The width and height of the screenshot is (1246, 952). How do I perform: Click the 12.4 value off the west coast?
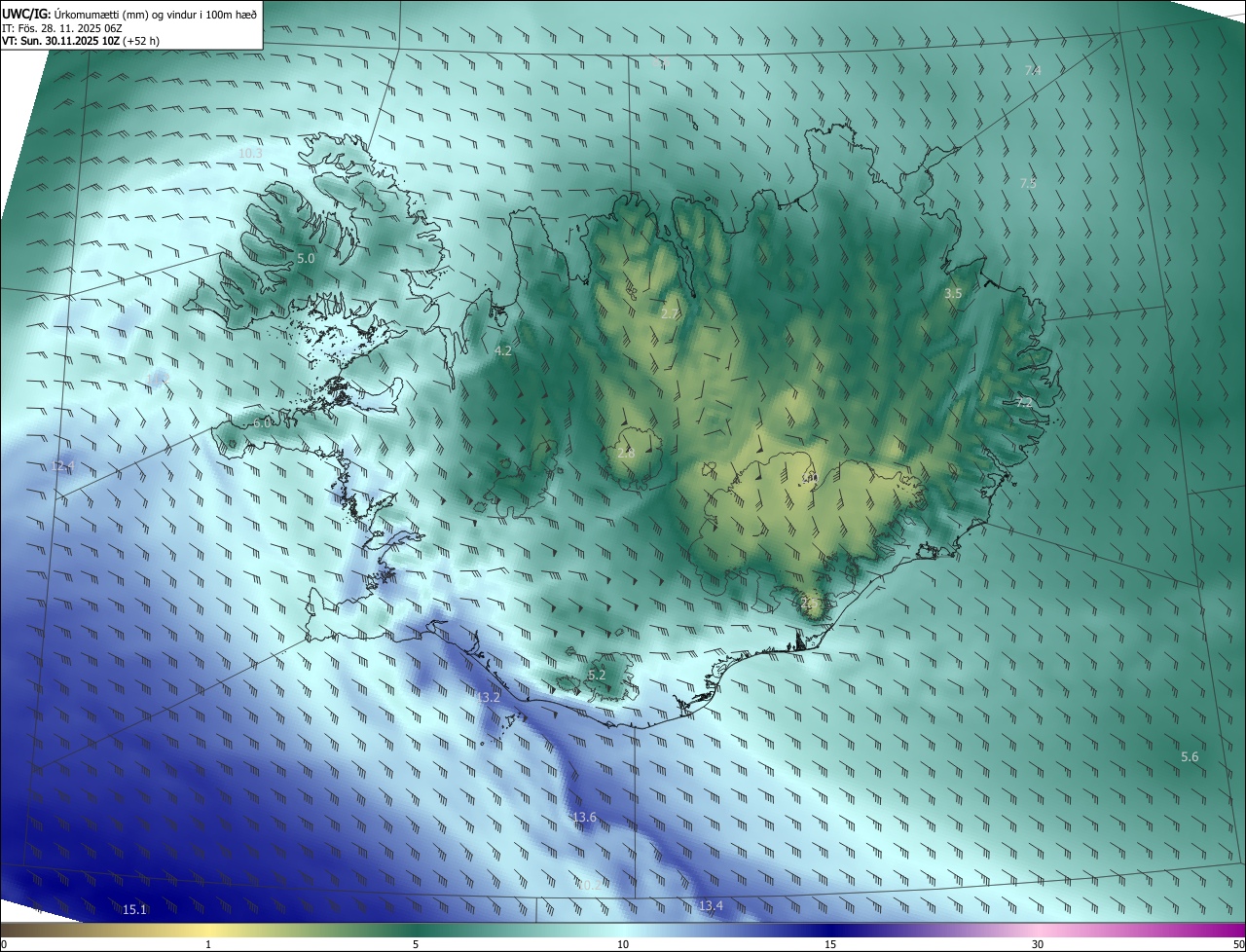pyautogui.click(x=62, y=467)
